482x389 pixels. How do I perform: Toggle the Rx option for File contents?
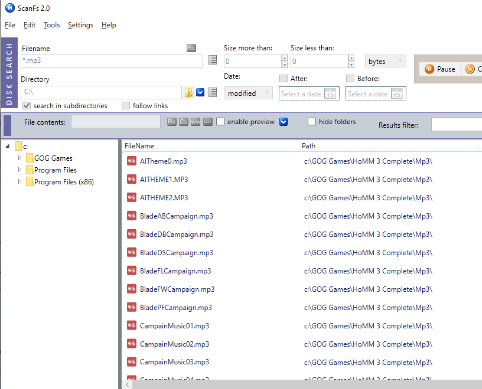[x=172, y=122]
